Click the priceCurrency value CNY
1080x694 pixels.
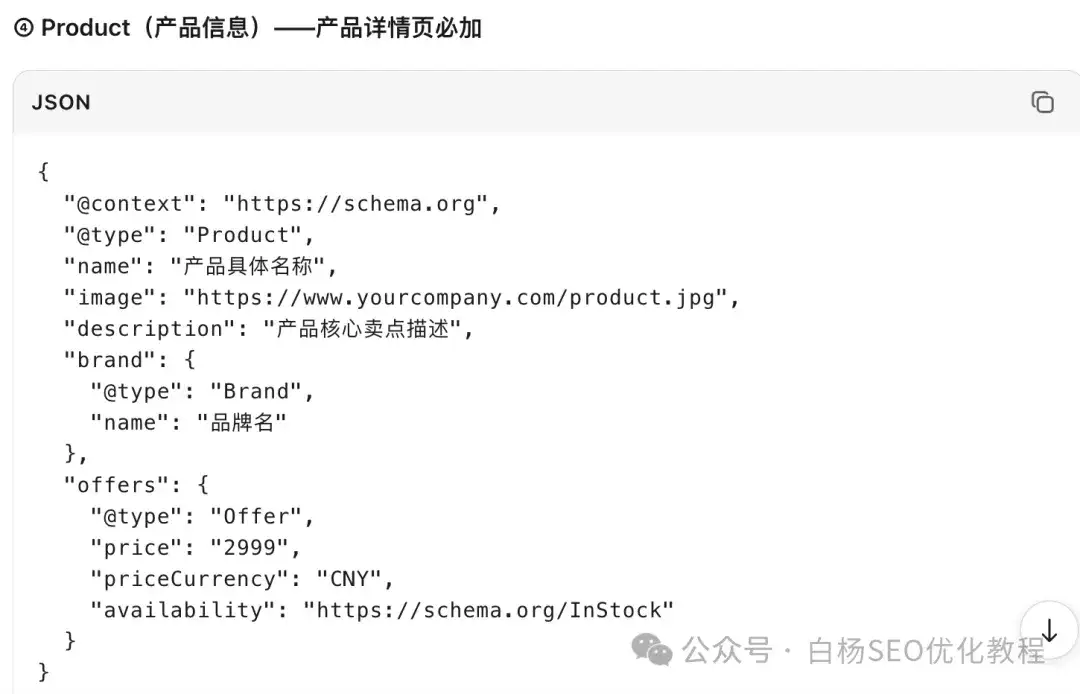(x=349, y=578)
